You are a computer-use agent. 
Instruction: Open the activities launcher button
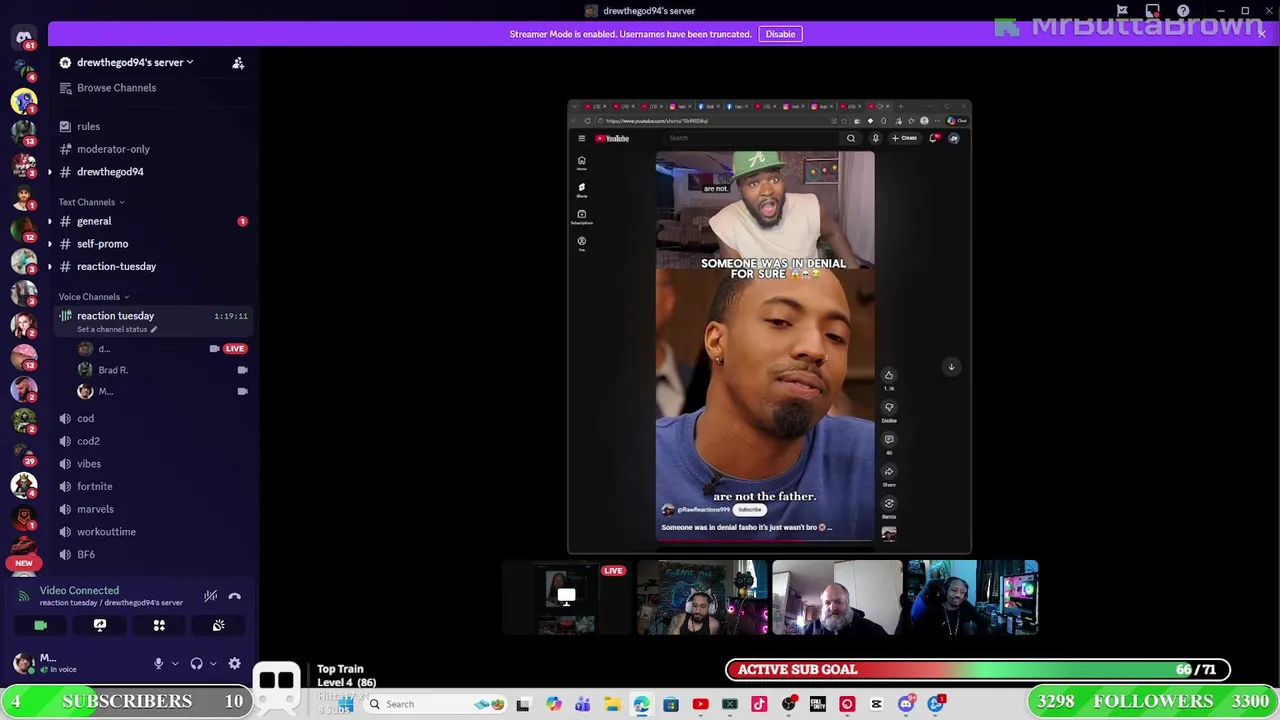[x=159, y=625]
